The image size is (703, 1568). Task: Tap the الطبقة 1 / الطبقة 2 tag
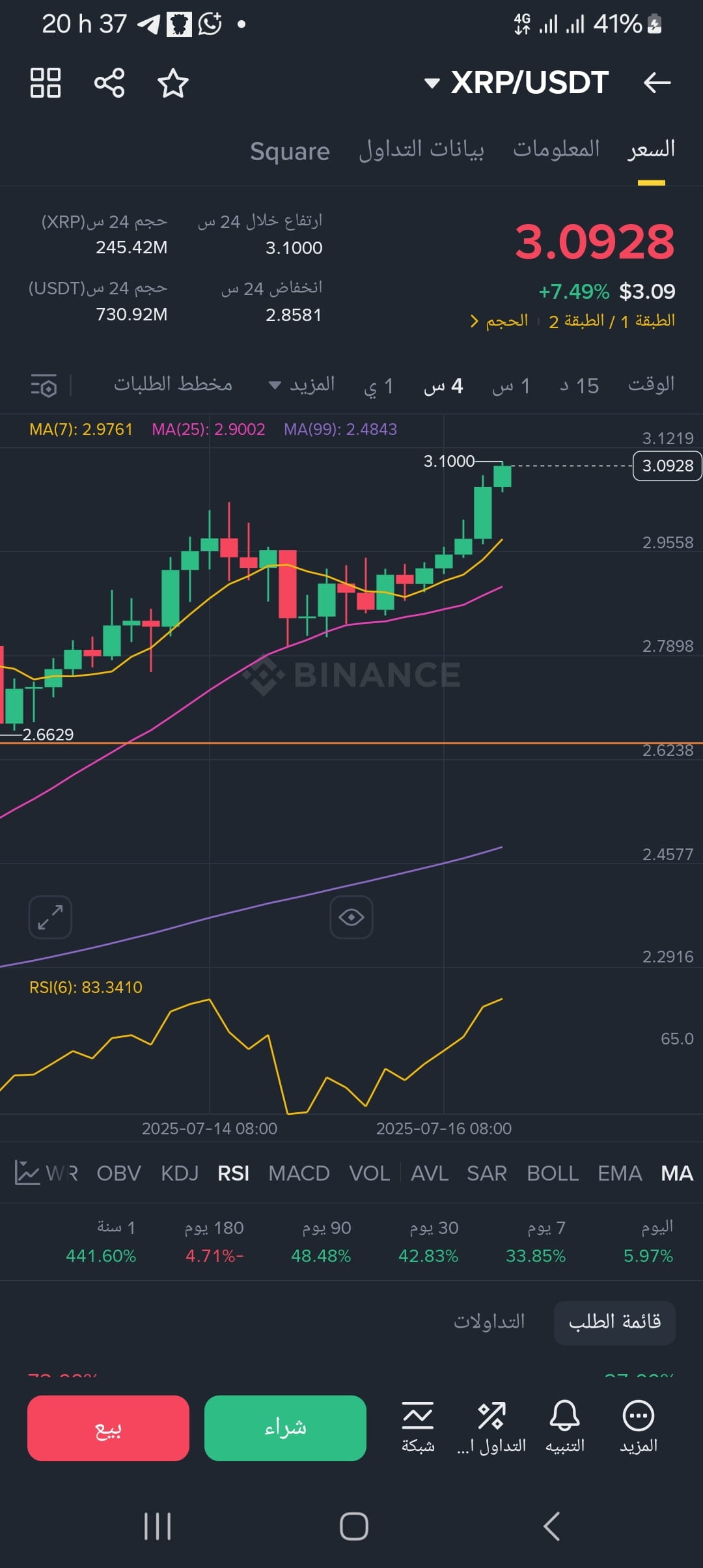pyautogui.click(x=612, y=321)
